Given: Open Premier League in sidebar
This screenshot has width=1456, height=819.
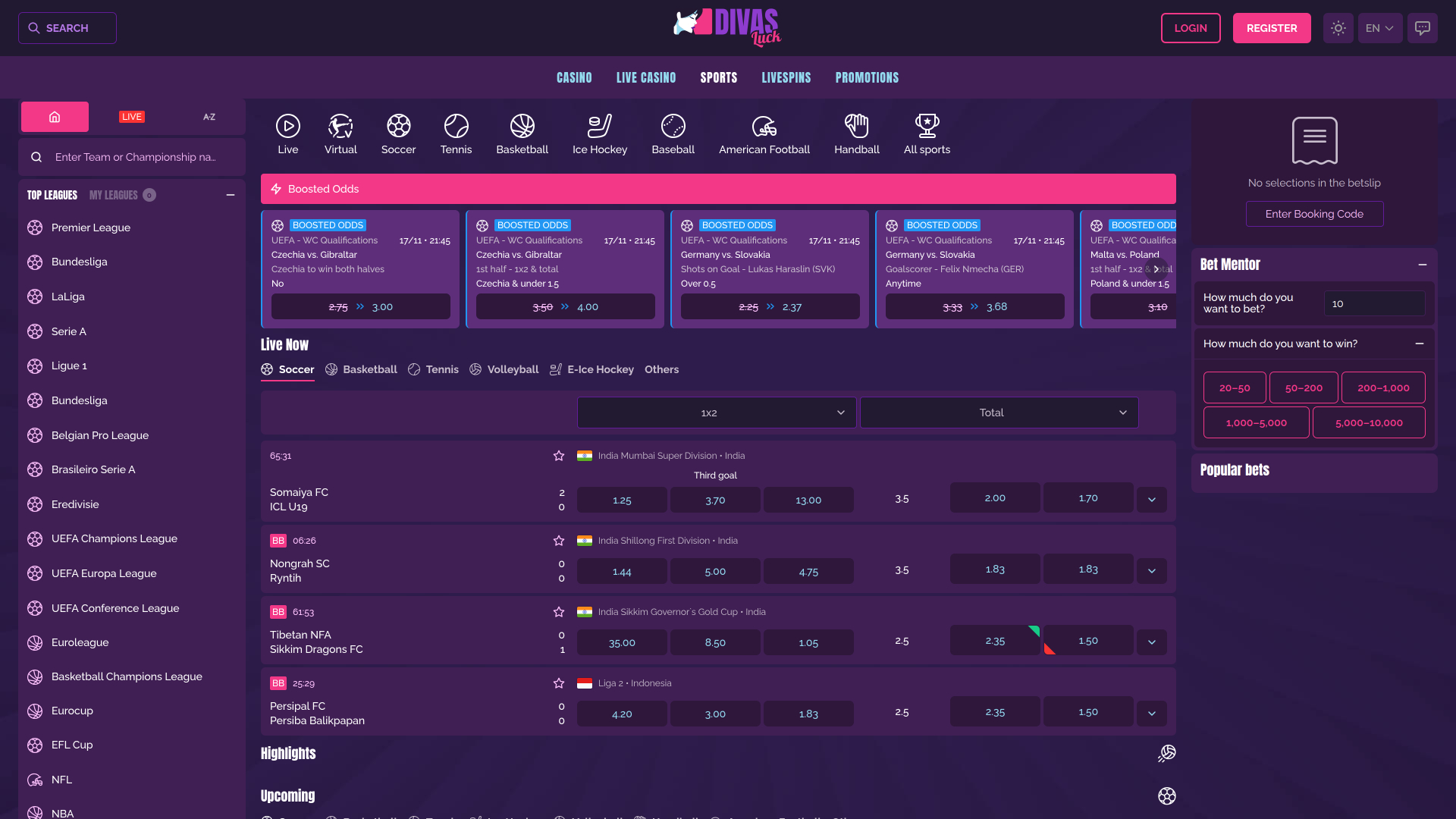Looking at the screenshot, I should coord(90,227).
